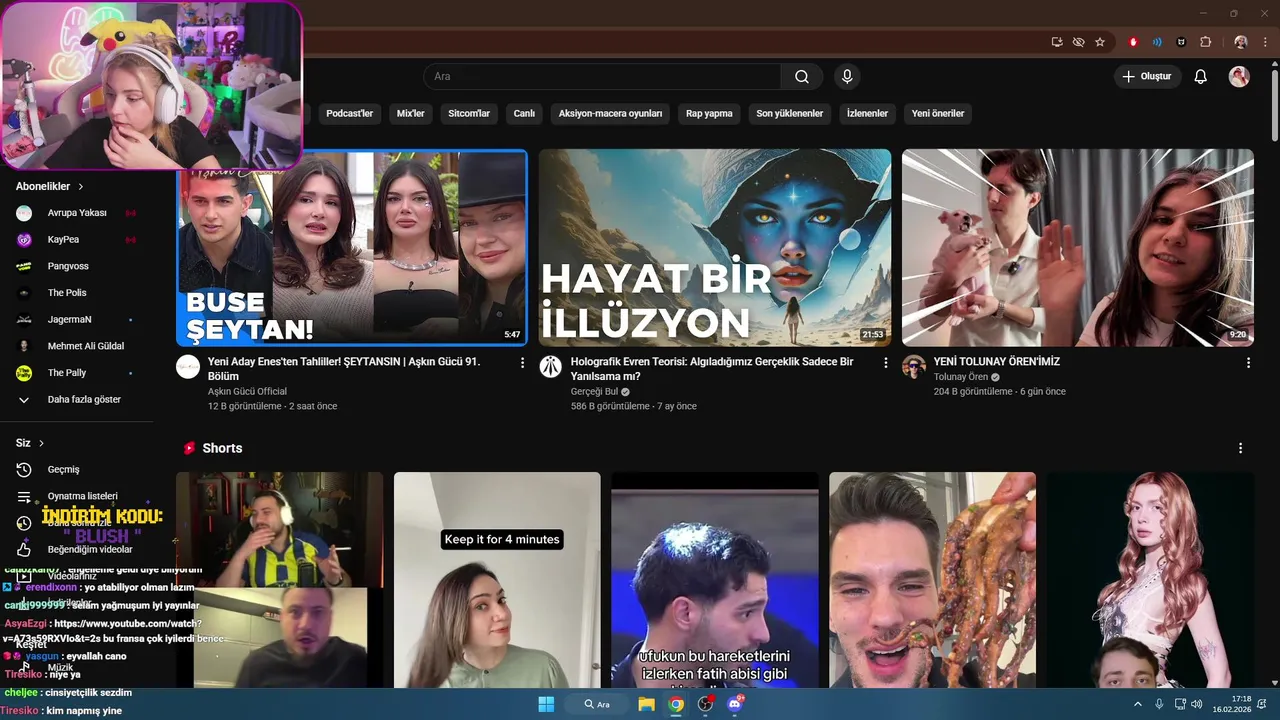Start voice search with the microphone icon
This screenshot has width=1280, height=720.
pos(847,77)
